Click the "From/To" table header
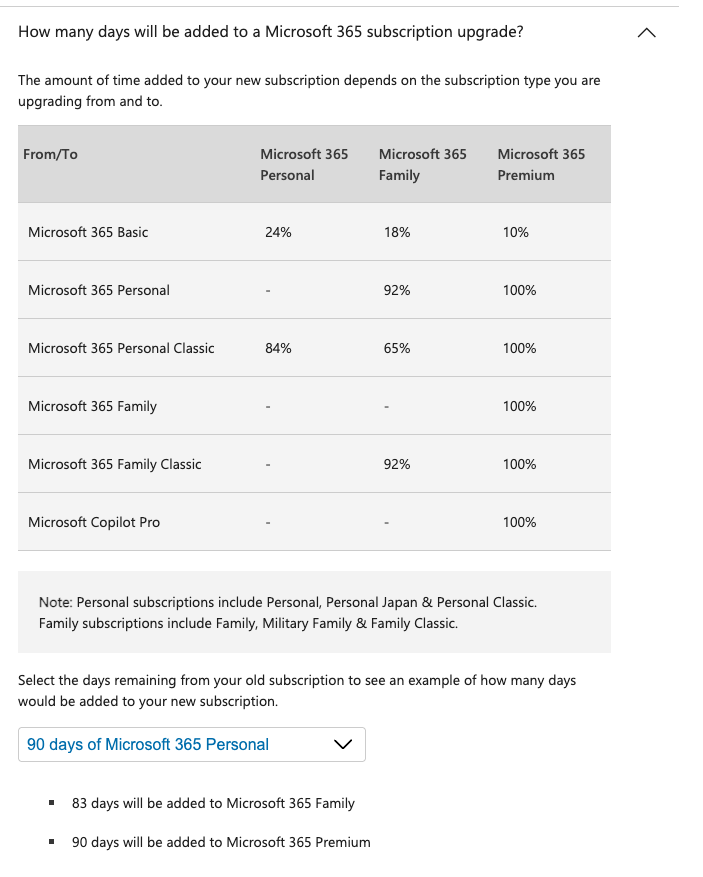Screen dimensions: 703x877 click(x=50, y=154)
